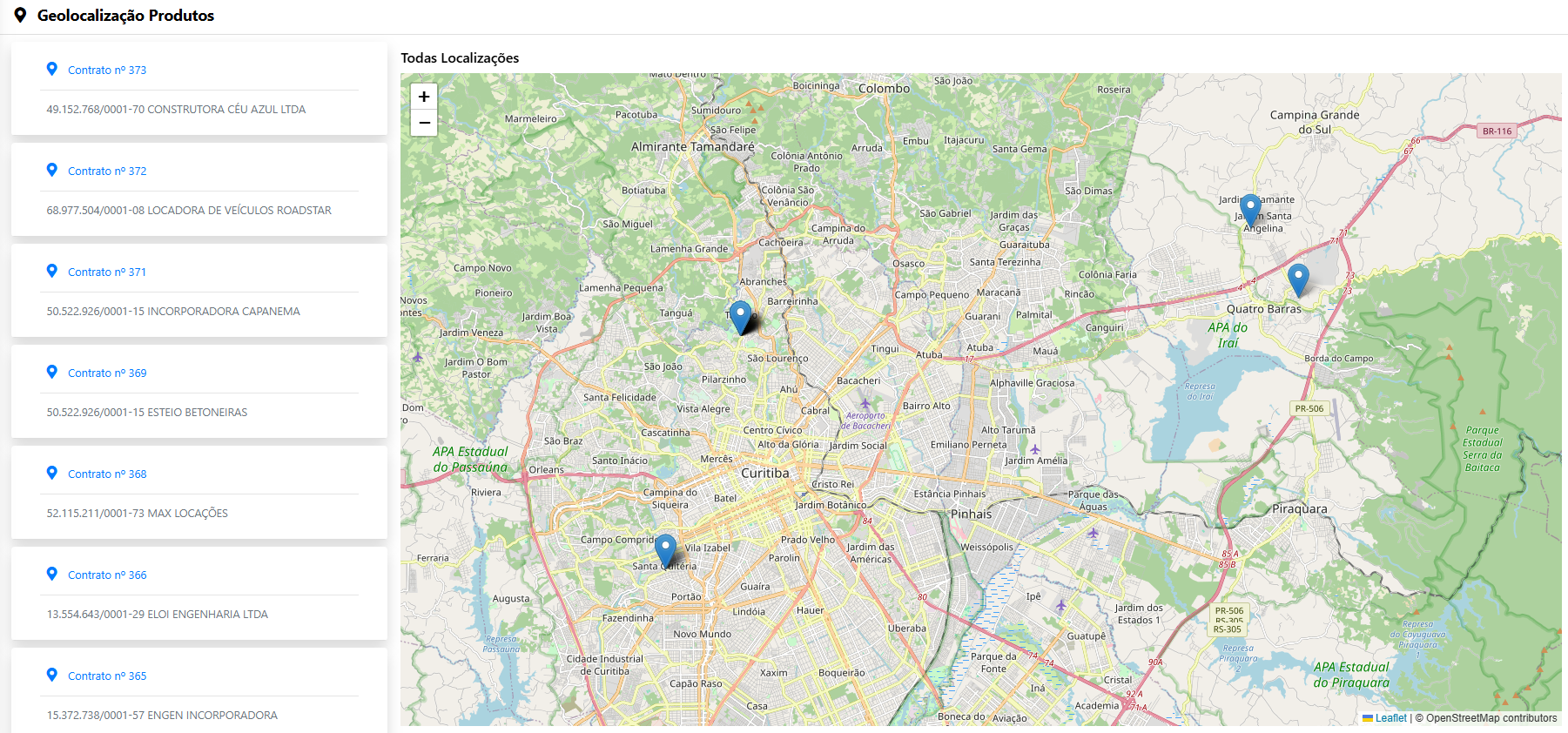Viewport: 1568px width, 733px height.
Task: Select the CONSTRUTORA CÉU AZUL LTDA entry
Action: click(176, 110)
